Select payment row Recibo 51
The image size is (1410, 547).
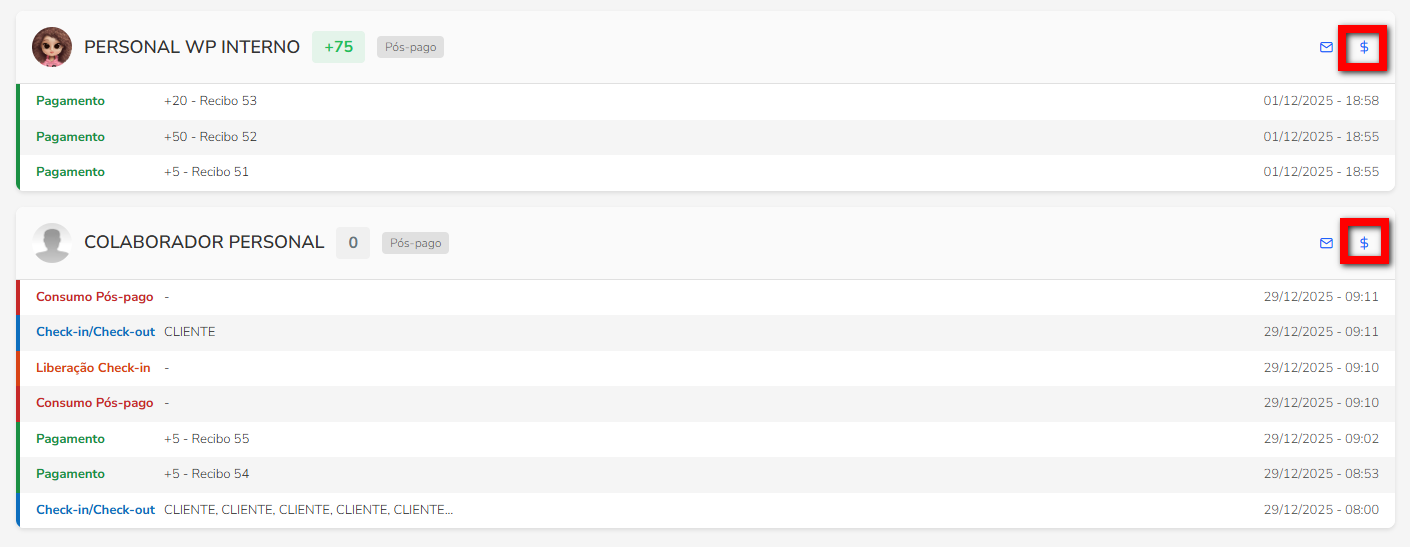coord(206,172)
